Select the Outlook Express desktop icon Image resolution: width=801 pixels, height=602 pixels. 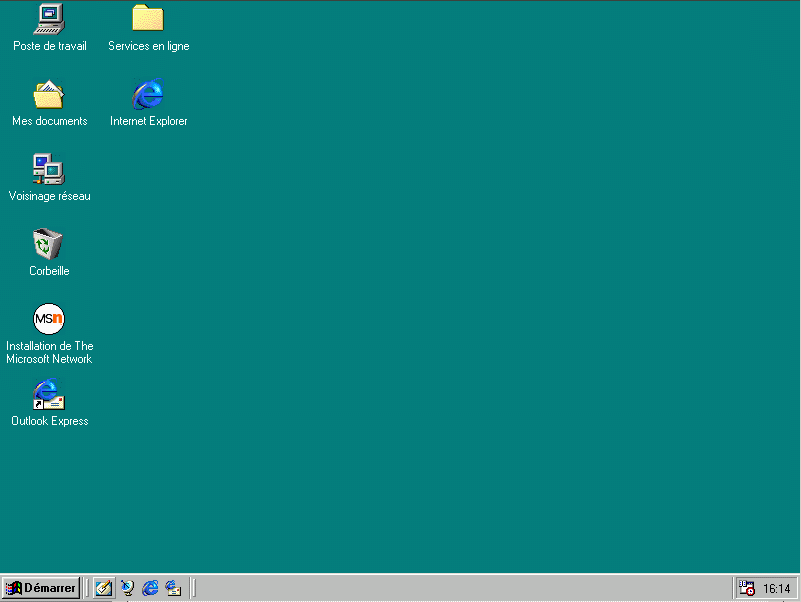tap(48, 393)
